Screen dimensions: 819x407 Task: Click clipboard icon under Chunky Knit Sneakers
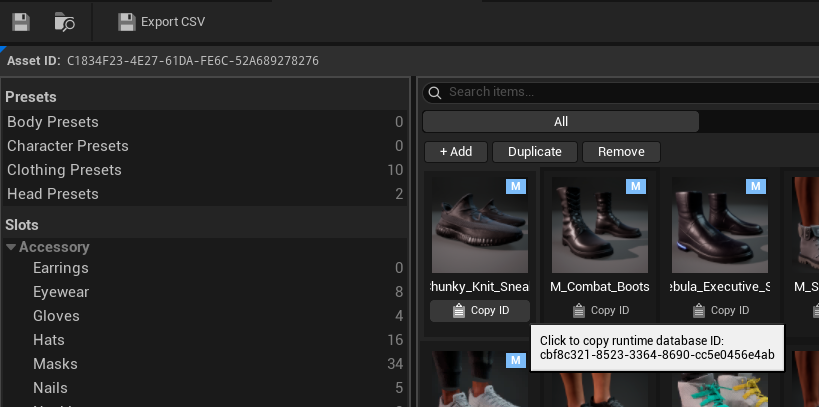click(x=459, y=310)
